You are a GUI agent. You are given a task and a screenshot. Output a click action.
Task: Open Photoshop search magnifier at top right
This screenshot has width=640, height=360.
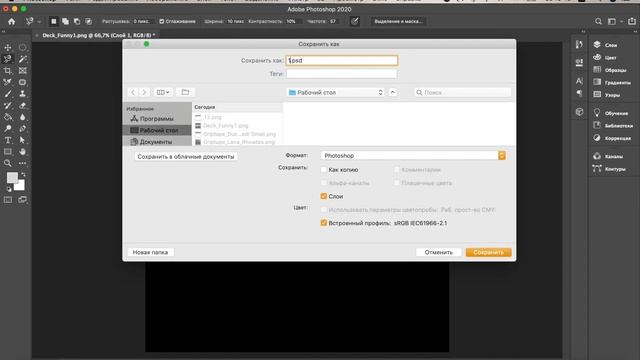(598, 21)
